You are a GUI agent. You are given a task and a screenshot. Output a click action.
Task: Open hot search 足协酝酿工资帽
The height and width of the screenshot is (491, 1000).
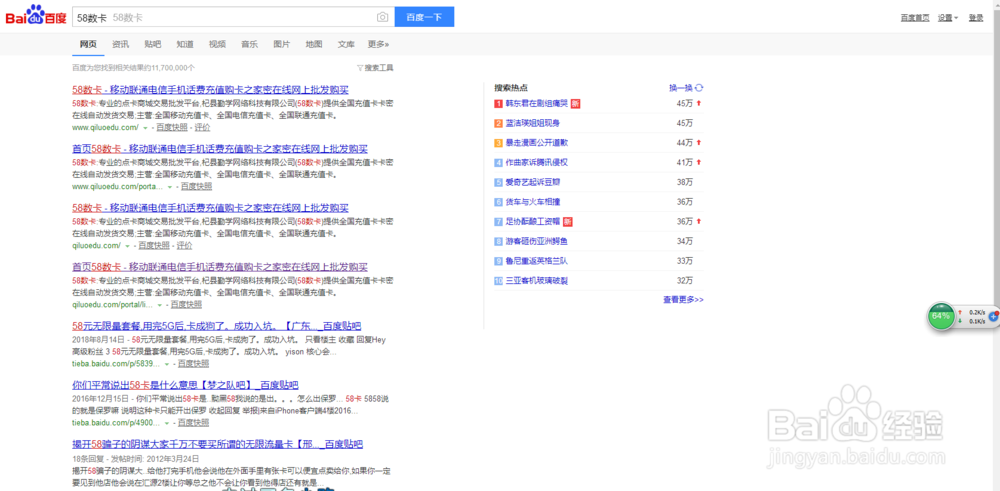533,221
